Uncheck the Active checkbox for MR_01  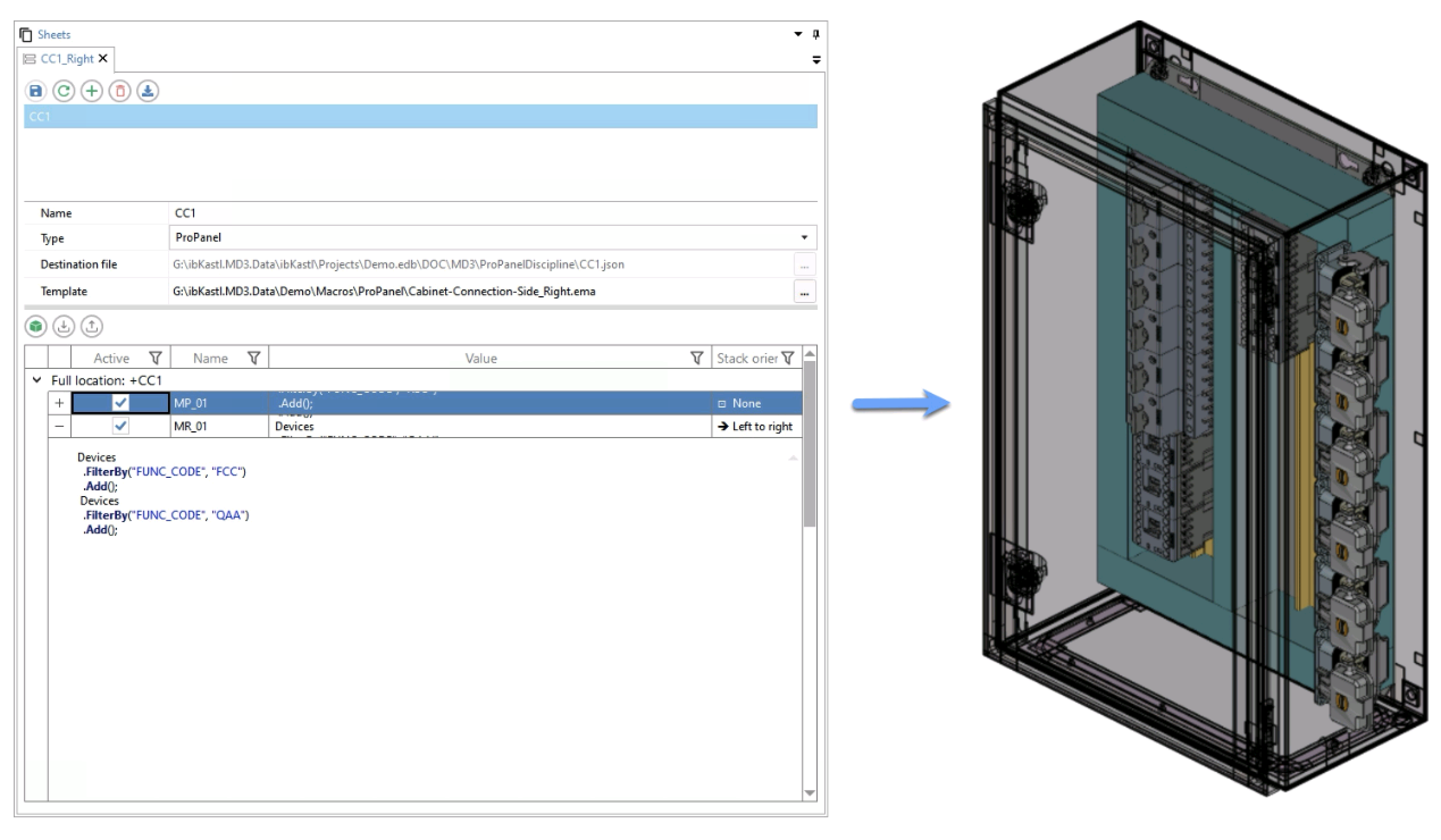tap(121, 426)
